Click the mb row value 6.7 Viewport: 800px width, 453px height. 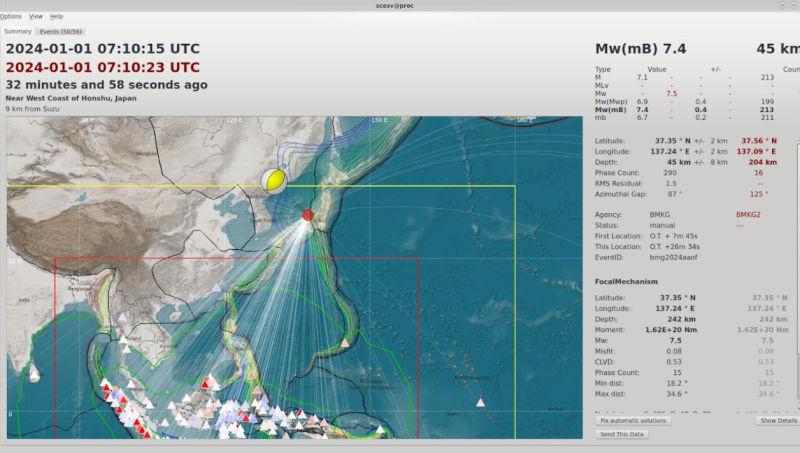(642, 118)
